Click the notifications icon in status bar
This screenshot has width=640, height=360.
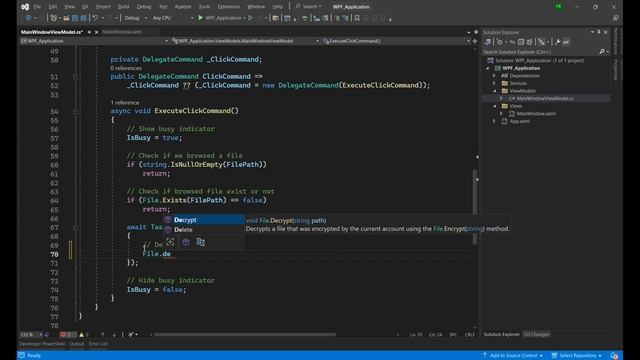point(614,356)
